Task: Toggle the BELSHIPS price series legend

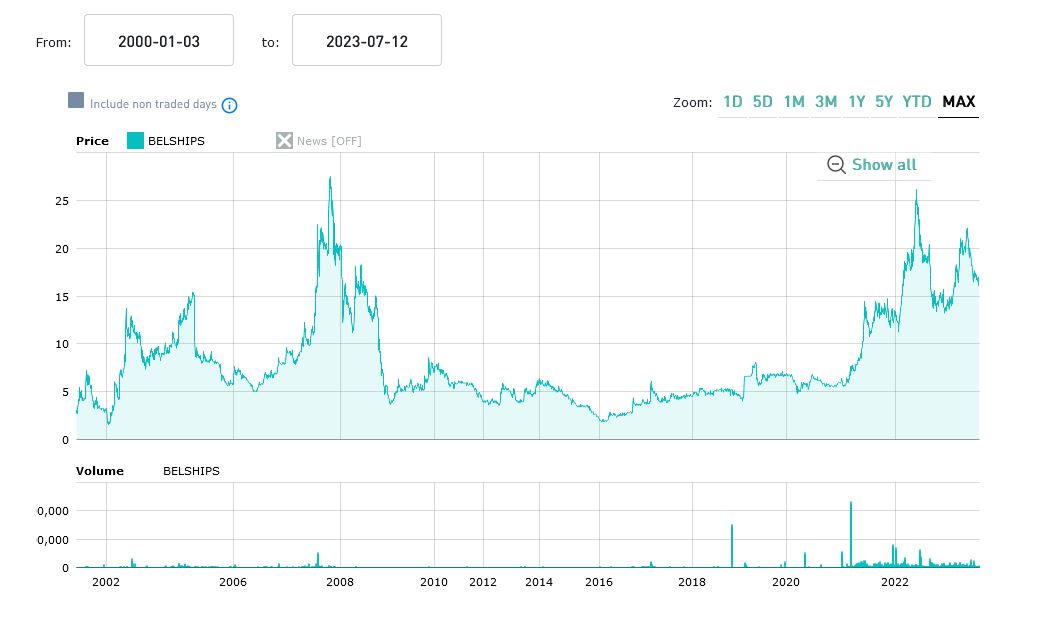Action: coord(166,141)
